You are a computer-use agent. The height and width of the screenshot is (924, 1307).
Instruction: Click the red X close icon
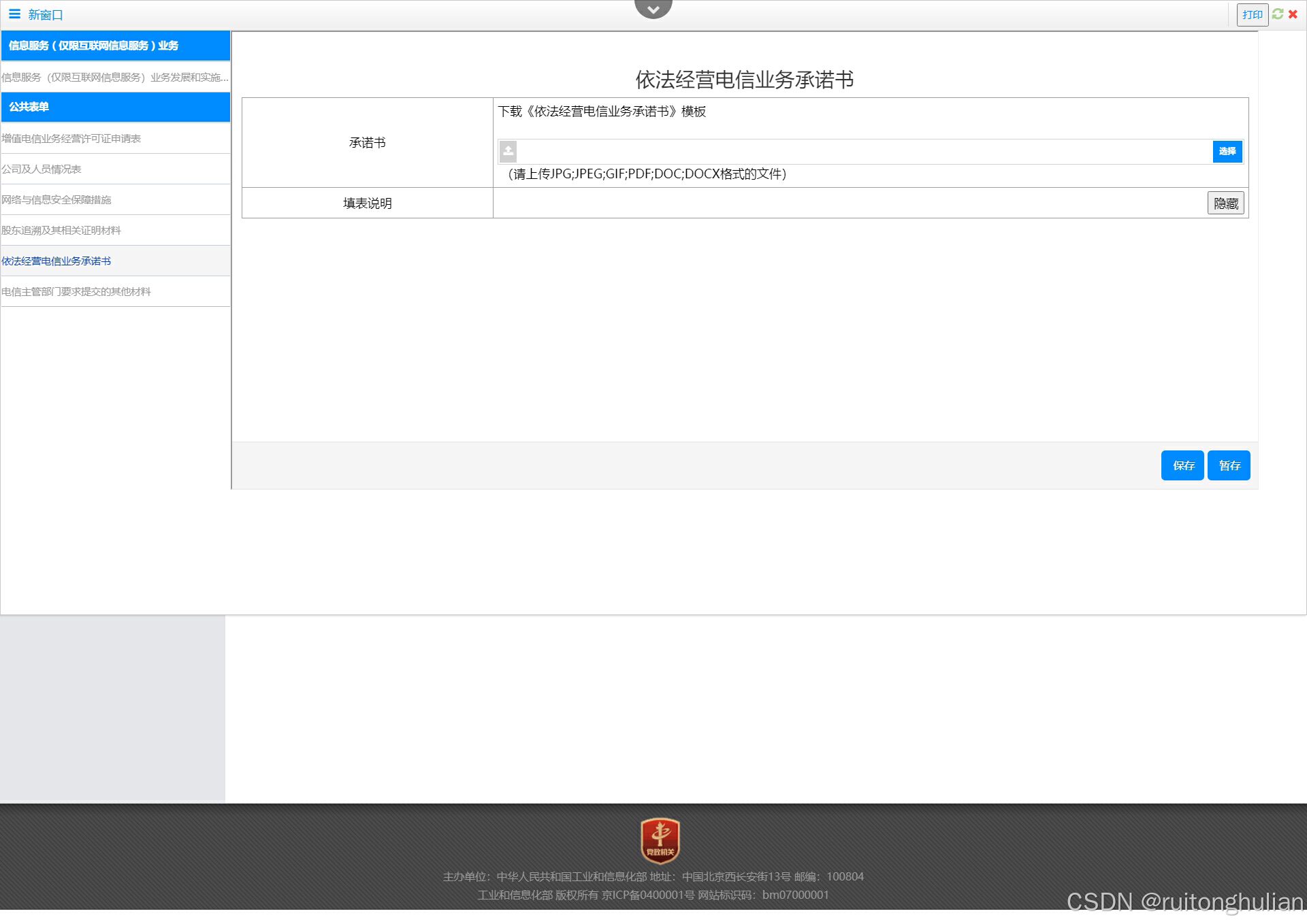[x=1293, y=14]
